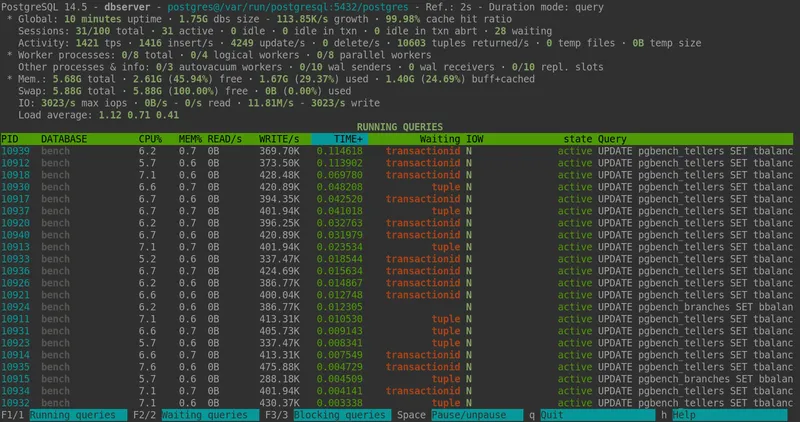Viewport: 800px width, 422px height.
Task: Select PID 10931 in the process list
Action: [x=15, y=331]
